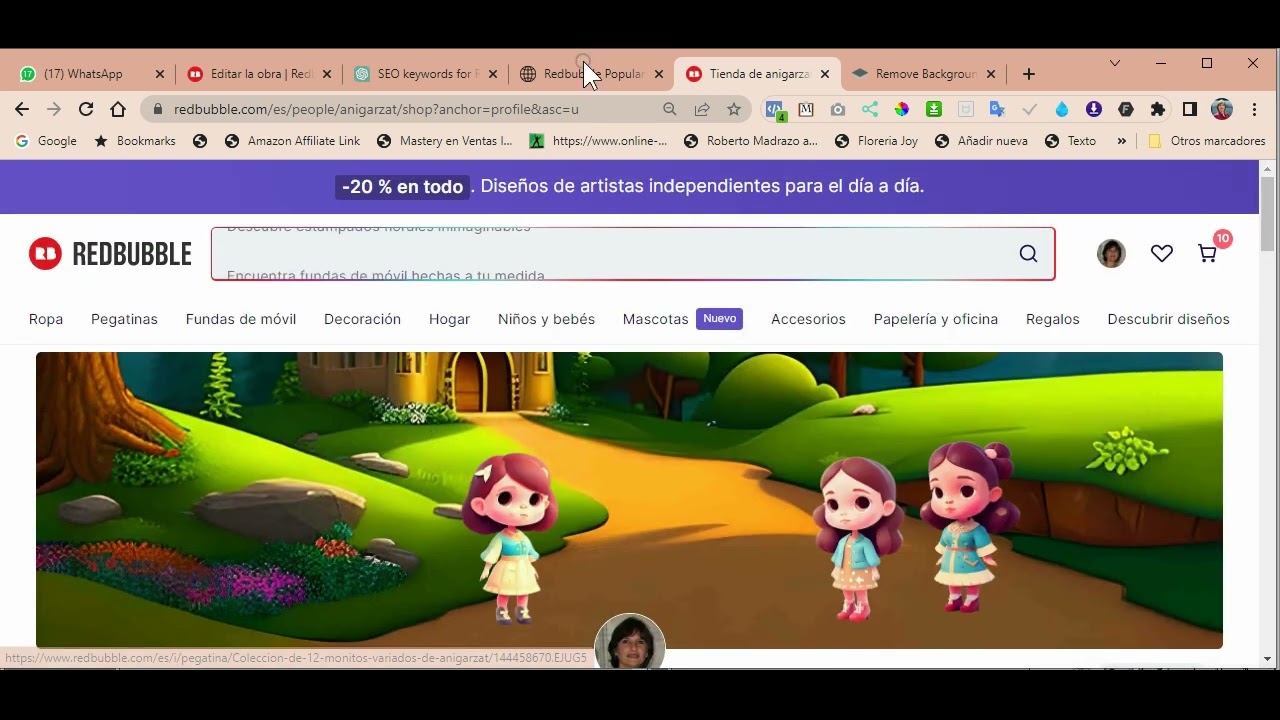Viewport: 1280px width, 720px height.
Task: Open the Texto bookmark
Action: point(1071,141)
